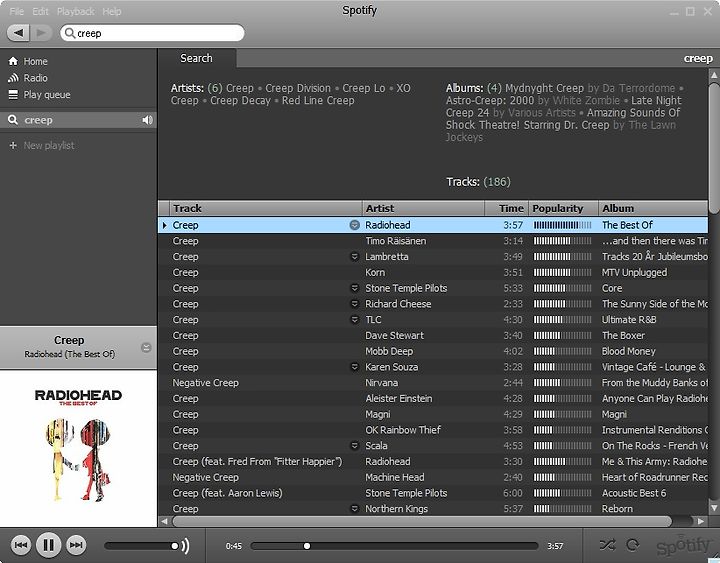Viewport: 720px width, 563px height.
Task: Click the volume speaker icon
Action: pyautogui.click(x=185, y=546)
